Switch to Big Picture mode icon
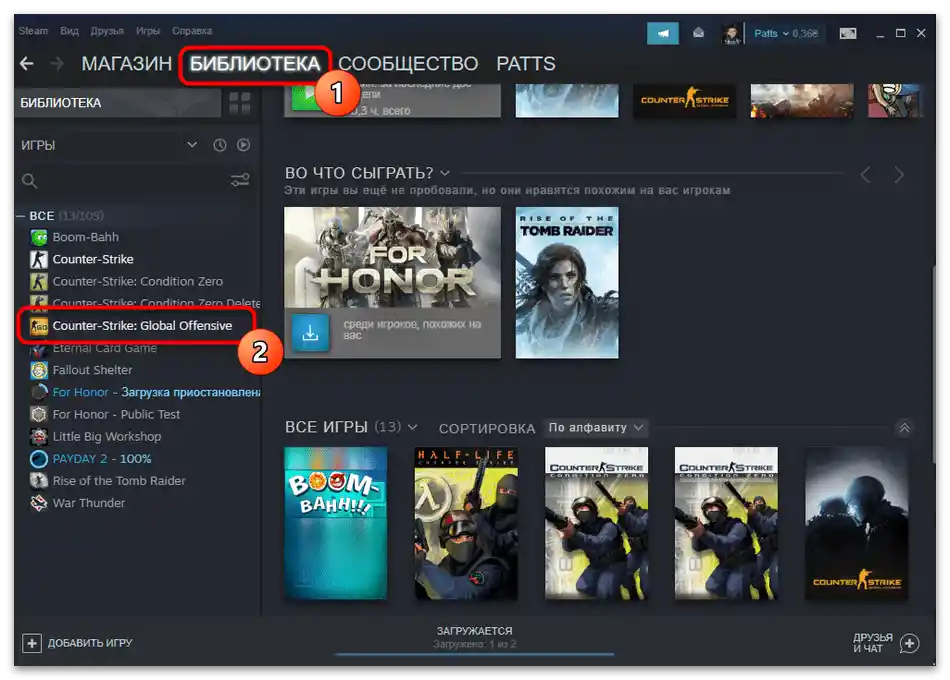The width and height of the screenshot is (950, 680). [x=848, y=33]
